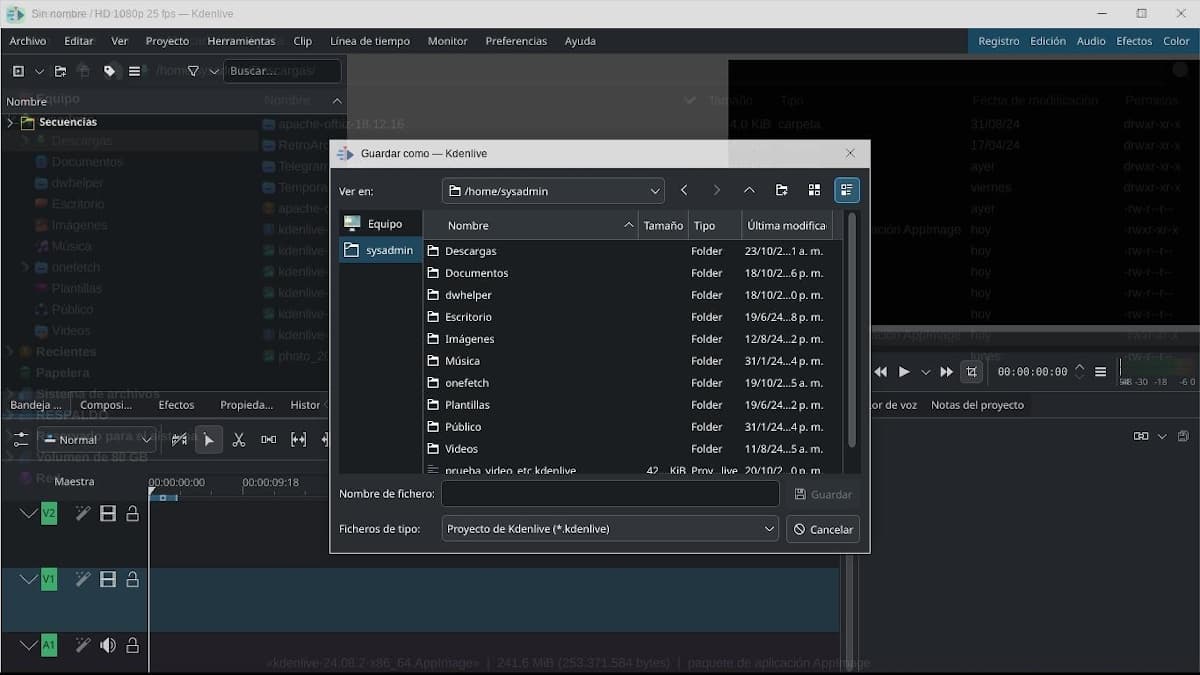This screenshot has height=675, width=1200.
Task: Rewind playback in the monitor
Action: tap(881, 372)
